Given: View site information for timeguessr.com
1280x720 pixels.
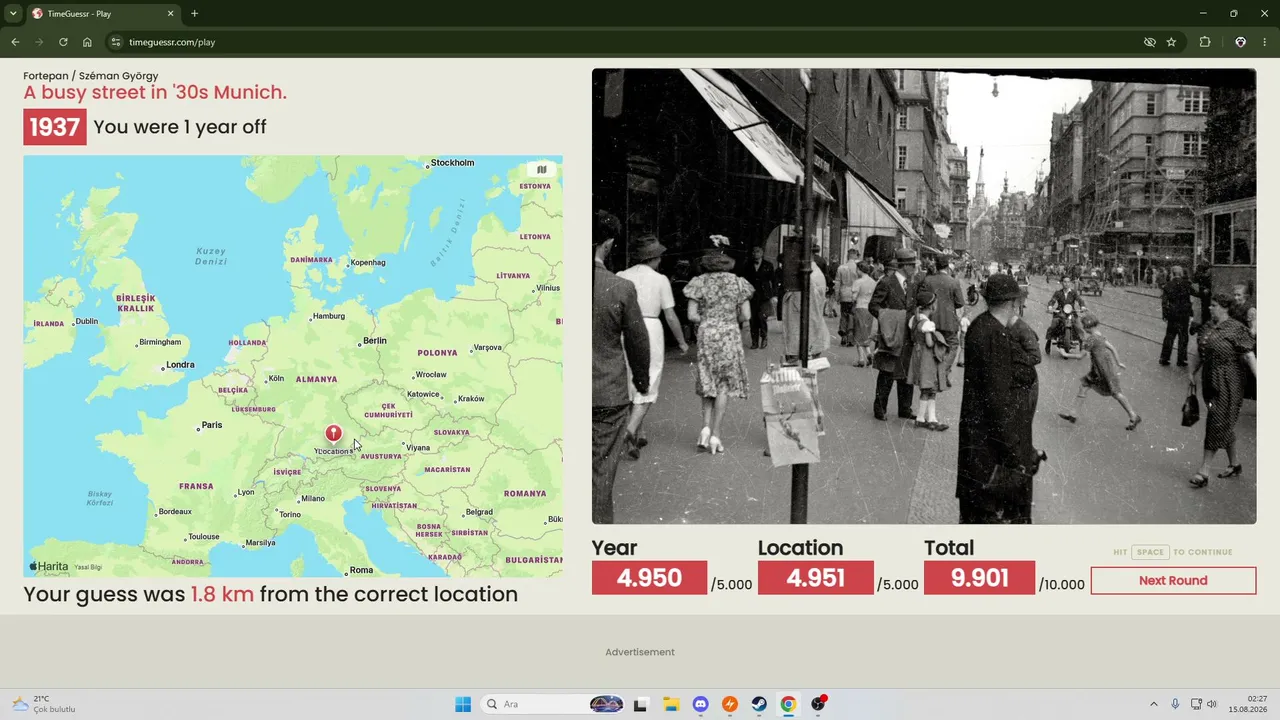Looking at the screenshot, I should coord(115,42).
